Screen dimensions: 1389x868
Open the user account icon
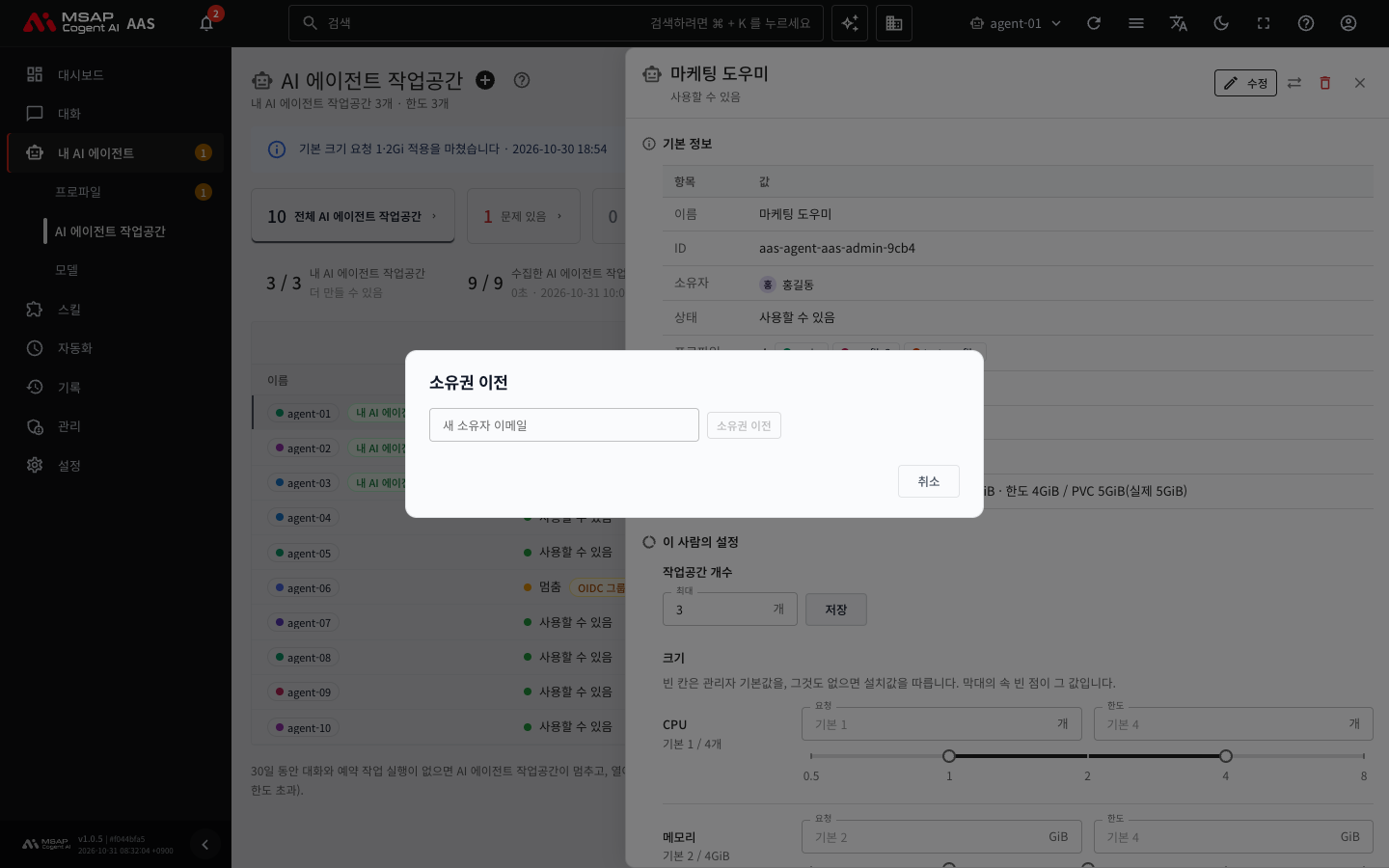[x=1348, y=23]
